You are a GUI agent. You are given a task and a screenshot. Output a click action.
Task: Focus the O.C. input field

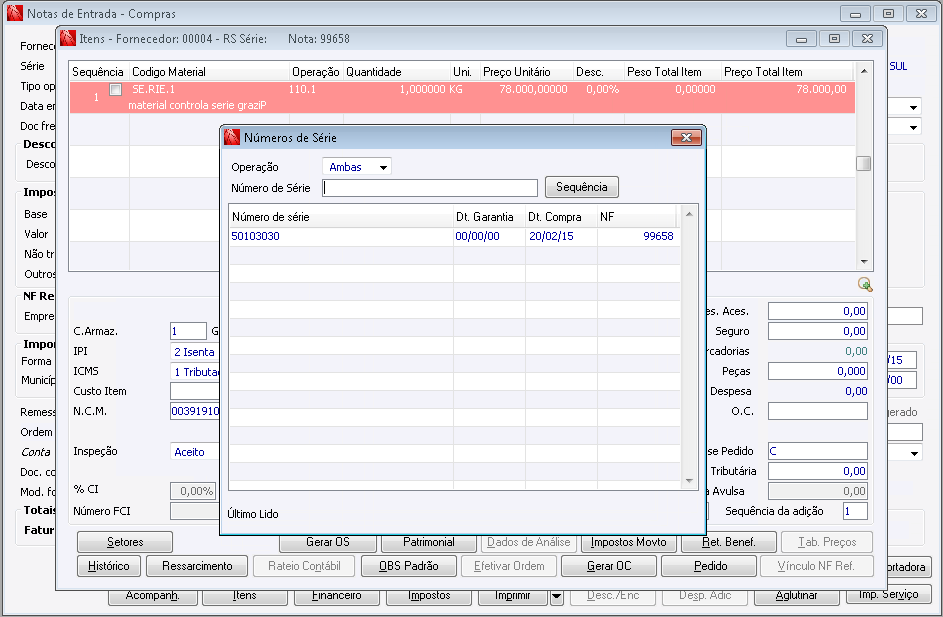[x=818, y=411]
